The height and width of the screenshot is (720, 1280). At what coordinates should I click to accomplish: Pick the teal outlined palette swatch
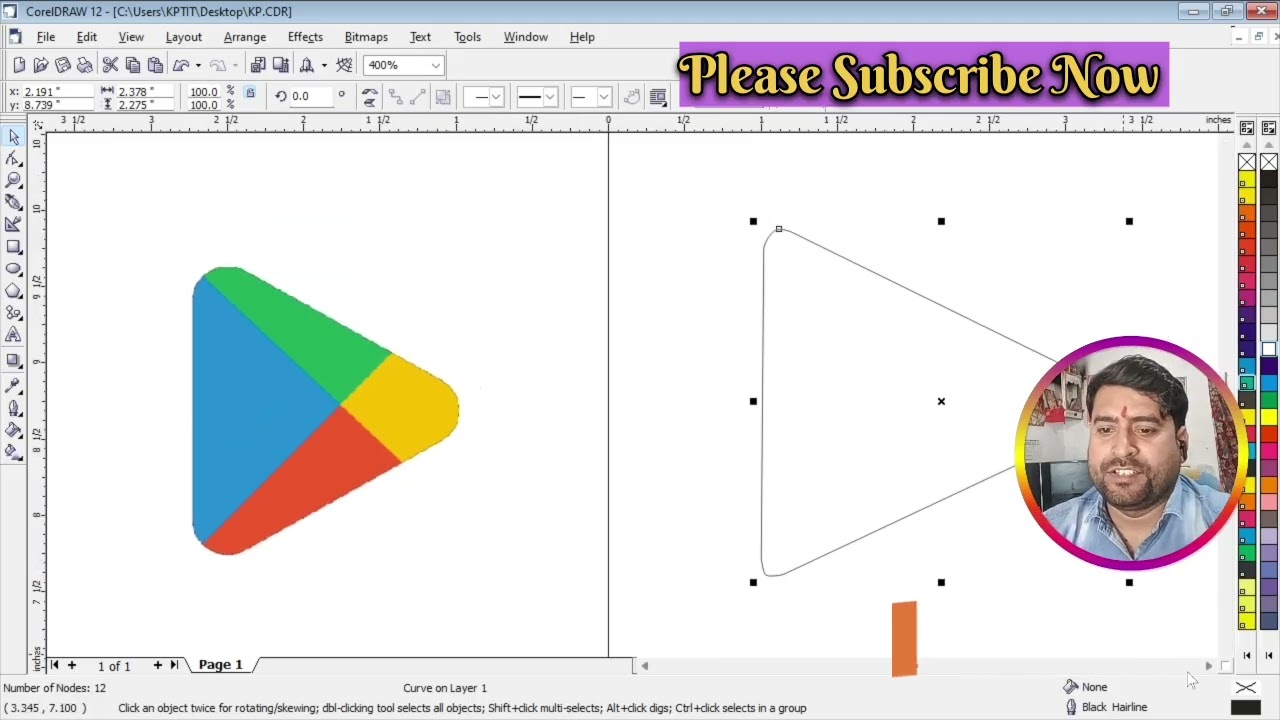click(x=1246, y=383)
